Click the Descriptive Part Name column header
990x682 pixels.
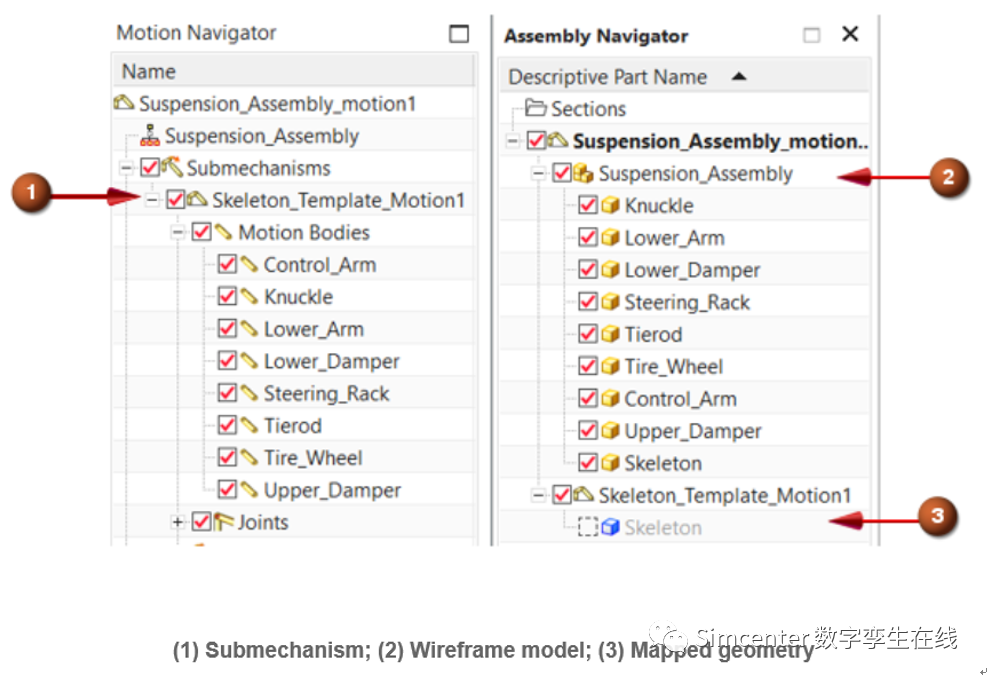(607, 77)
